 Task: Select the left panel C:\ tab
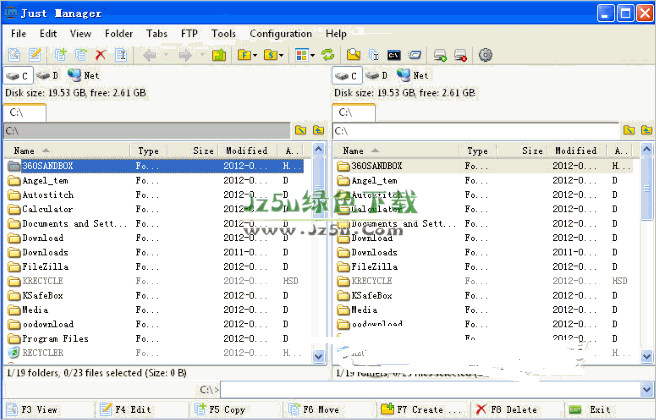click(24, 113)
